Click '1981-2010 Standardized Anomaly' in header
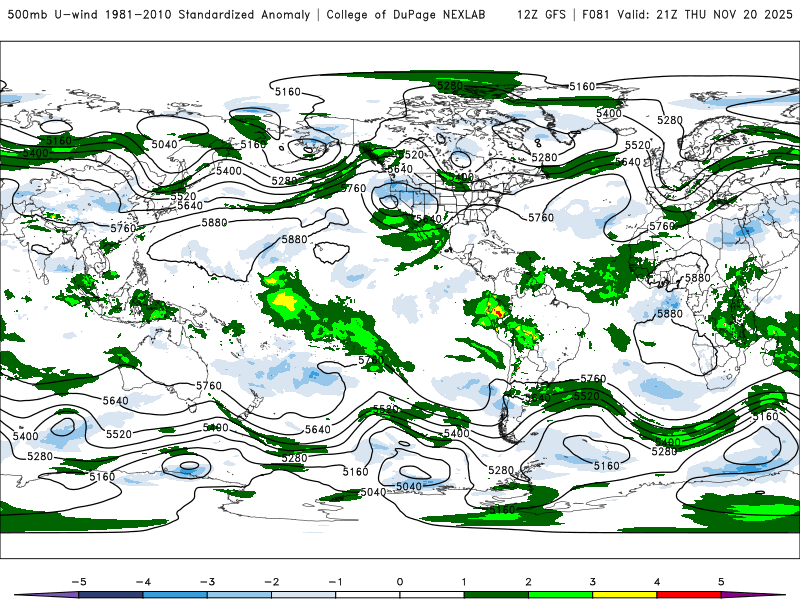The width and height of the screenshot is (800, 600). tap(208, 14)
